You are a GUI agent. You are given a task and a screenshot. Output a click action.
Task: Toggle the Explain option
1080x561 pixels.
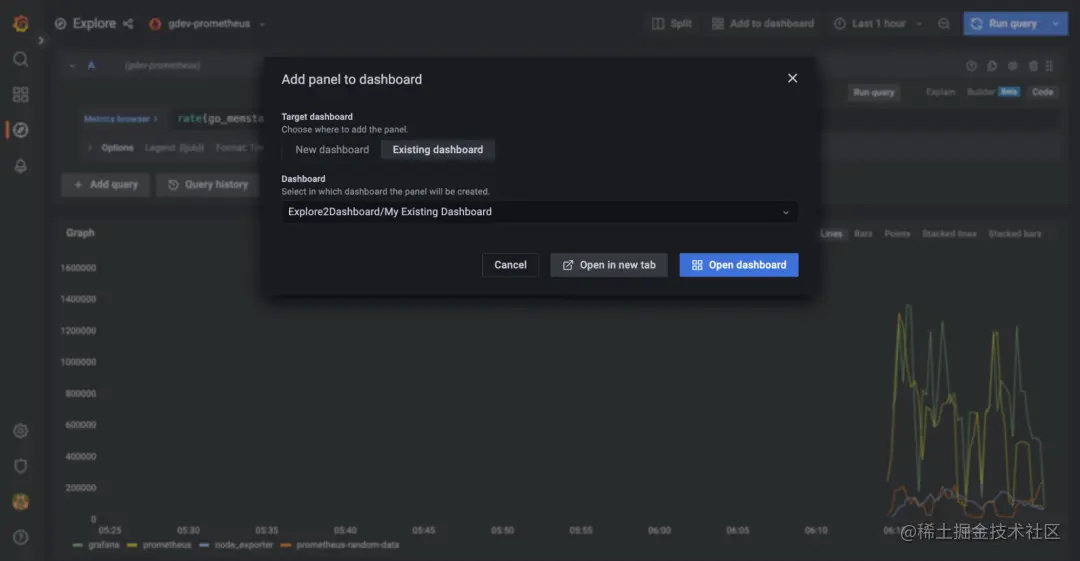click(940, 92)
